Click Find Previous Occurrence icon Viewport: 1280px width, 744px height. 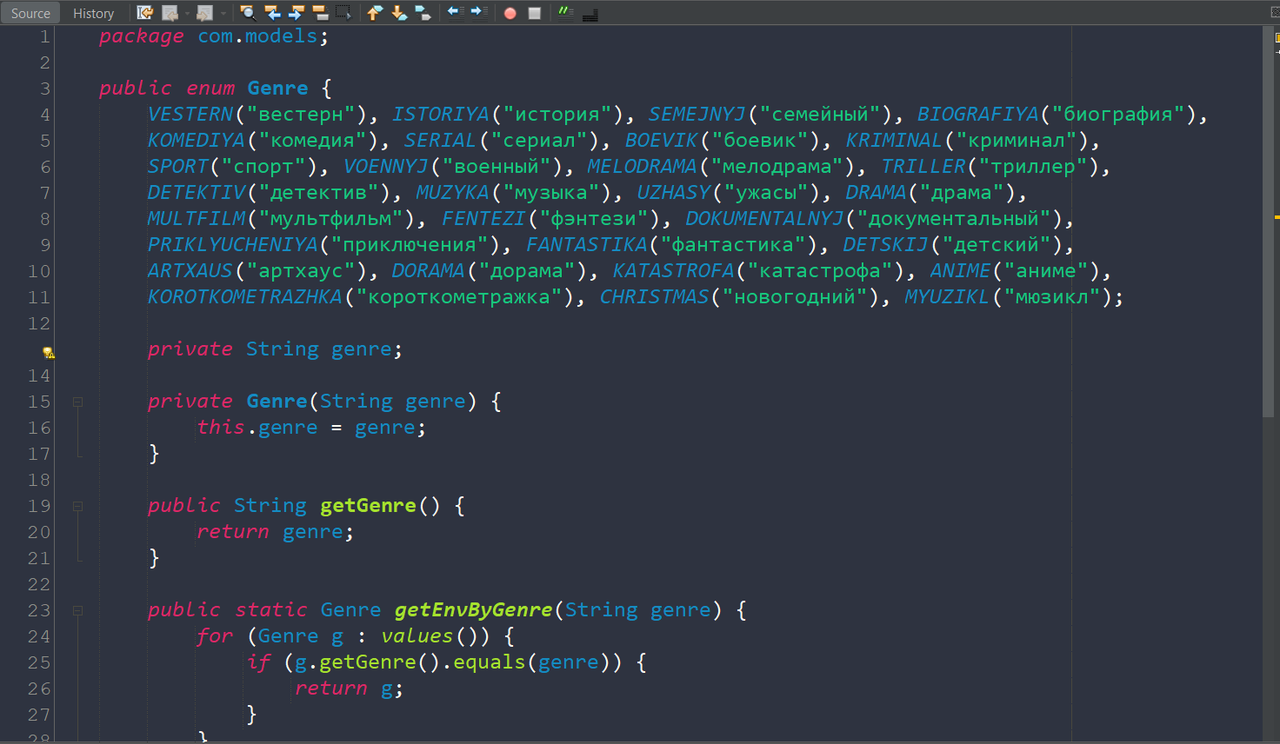pos(272,13)
